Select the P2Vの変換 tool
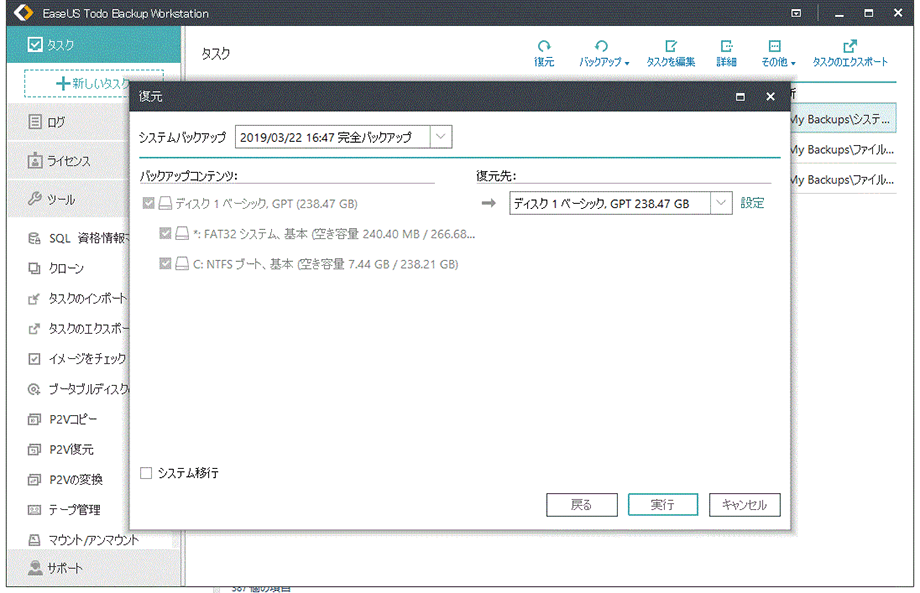This screenshot has width=920, height=593. pyautogui.click(x=66, y=479)
